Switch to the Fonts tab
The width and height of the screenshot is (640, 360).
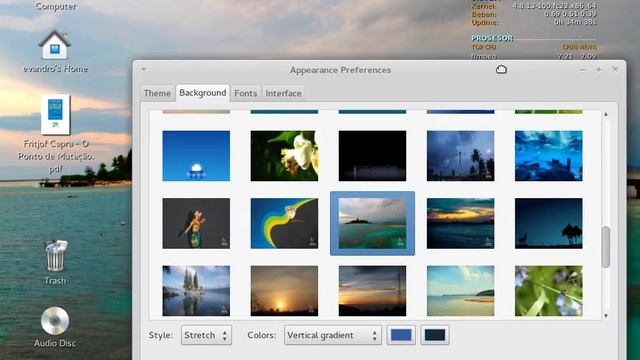pyautogui.click(x=245, y=93)
